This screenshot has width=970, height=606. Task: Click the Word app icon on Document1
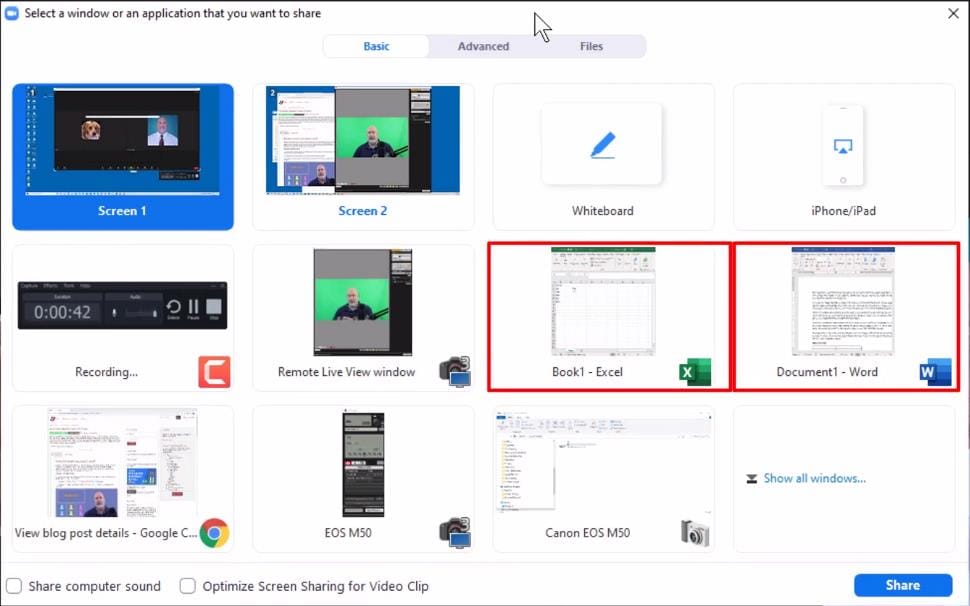934,372
